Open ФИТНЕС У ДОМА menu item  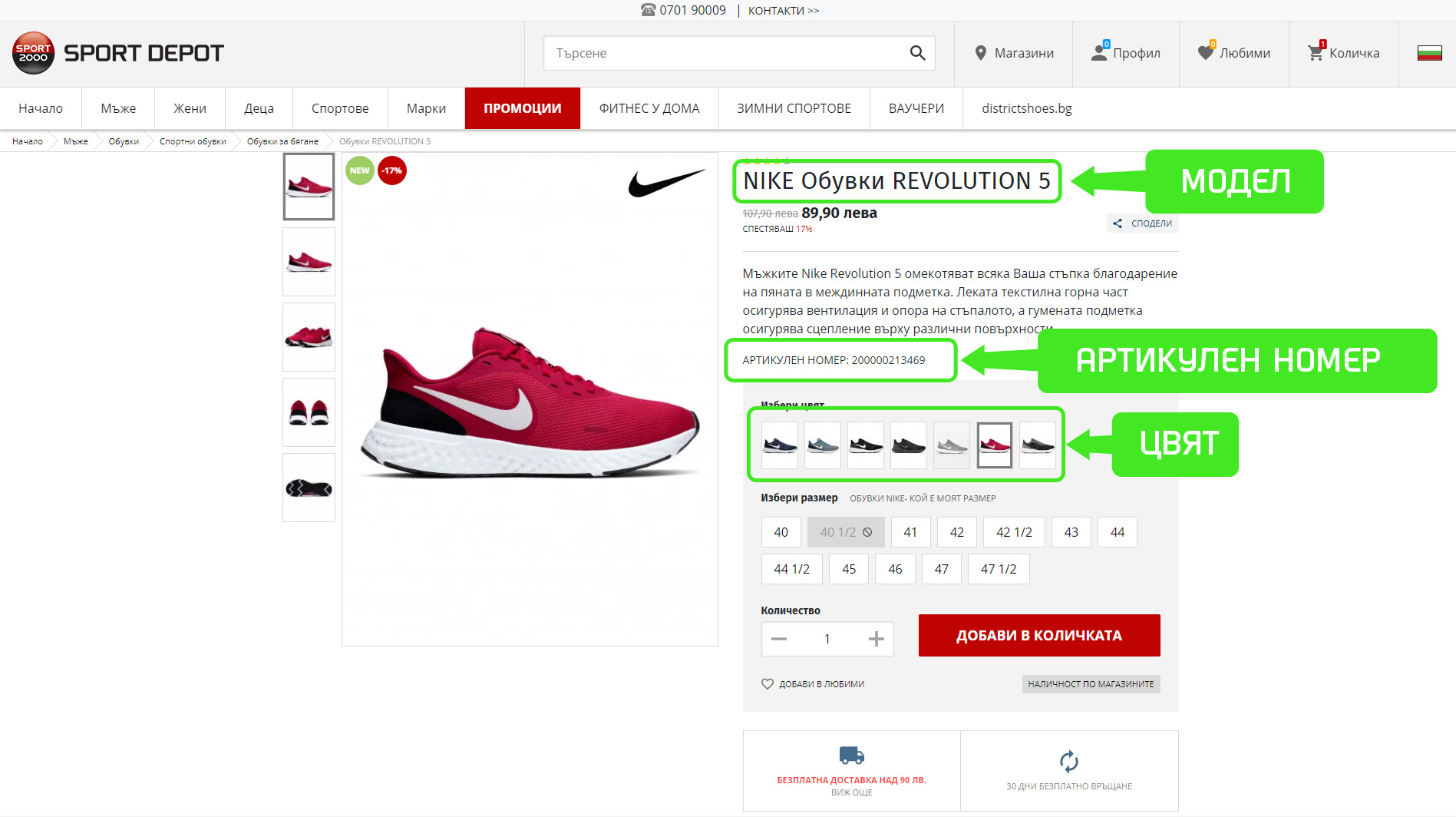coord(649,108)
